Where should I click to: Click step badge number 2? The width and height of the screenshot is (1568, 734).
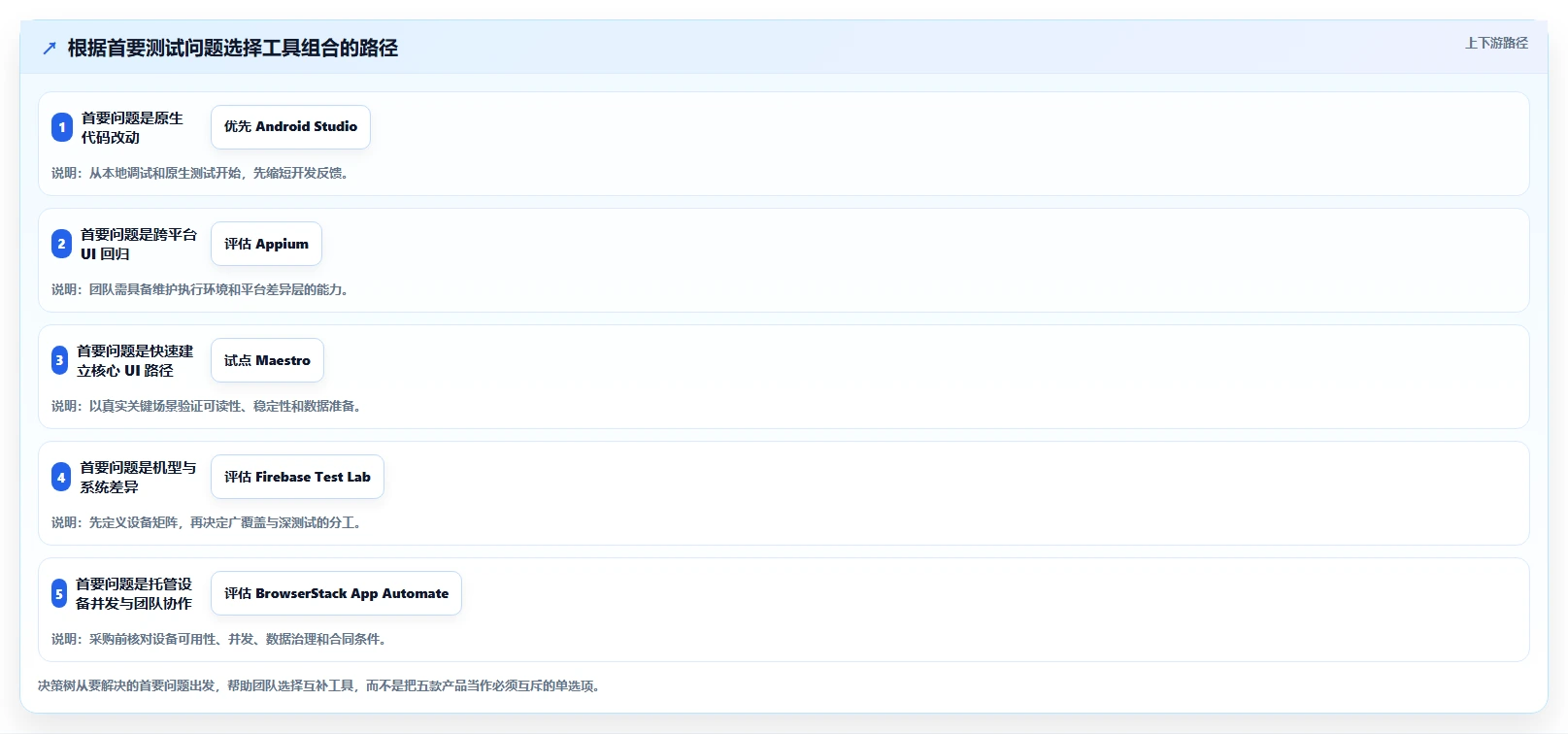click(x=61, y=244)
